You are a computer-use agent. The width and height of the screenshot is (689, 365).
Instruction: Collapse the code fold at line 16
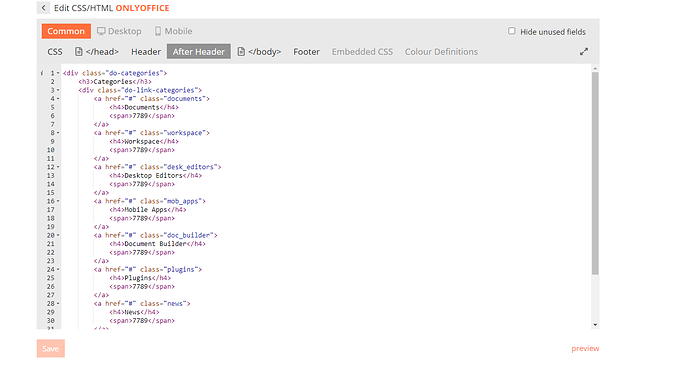coord(58,201)
